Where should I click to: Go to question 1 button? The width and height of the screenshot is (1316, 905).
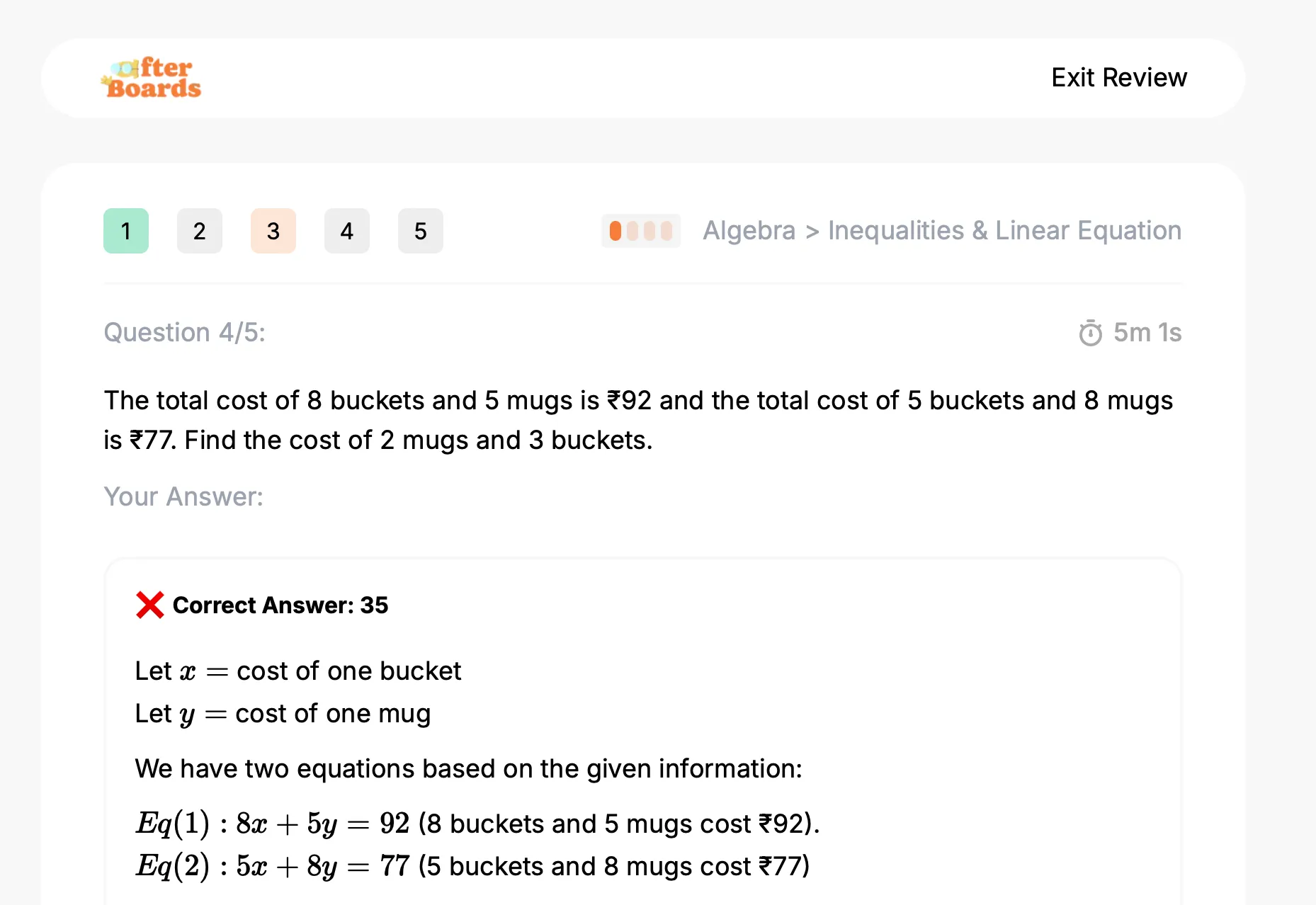tap(126, 231)
